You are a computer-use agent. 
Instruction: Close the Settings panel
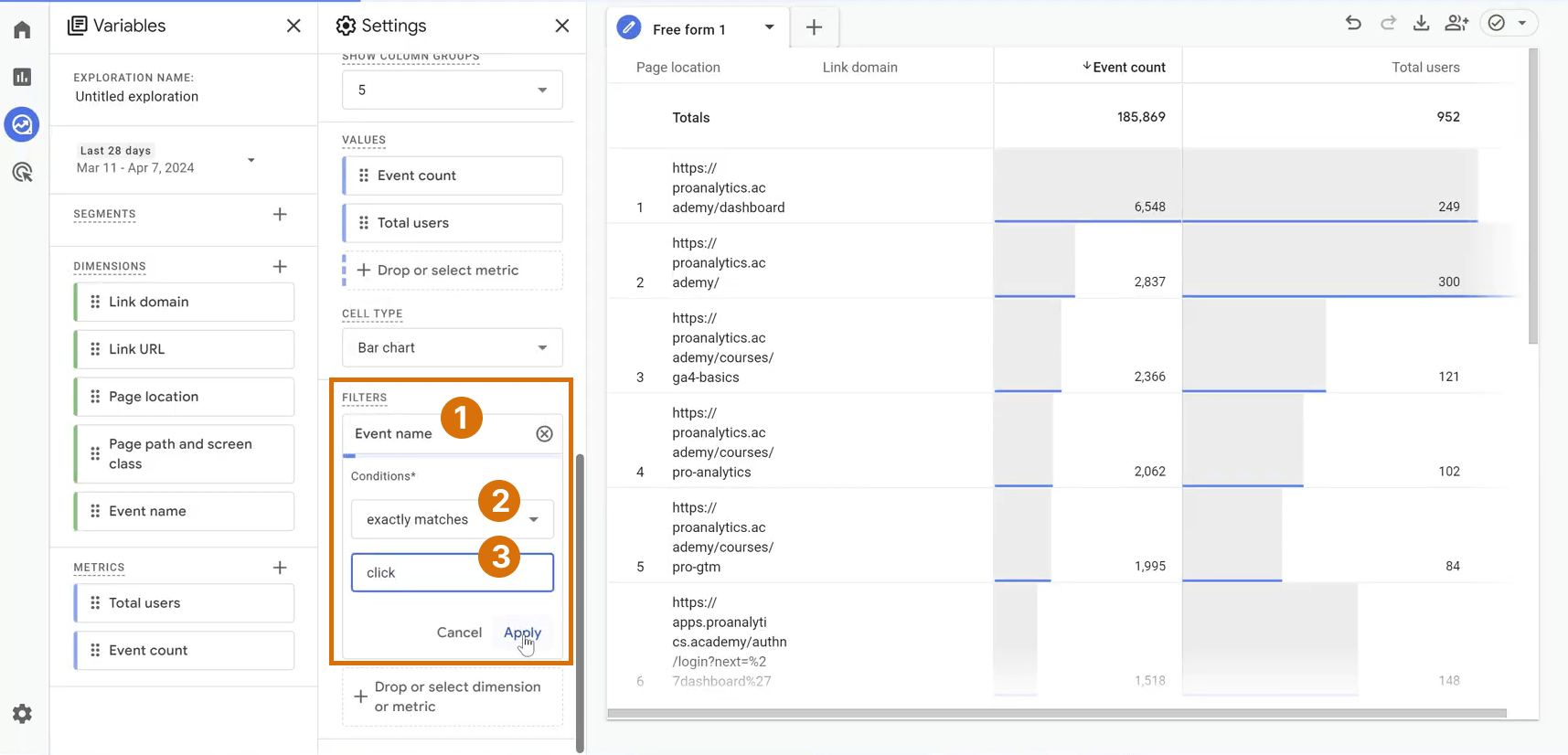[x=562, y=26]
